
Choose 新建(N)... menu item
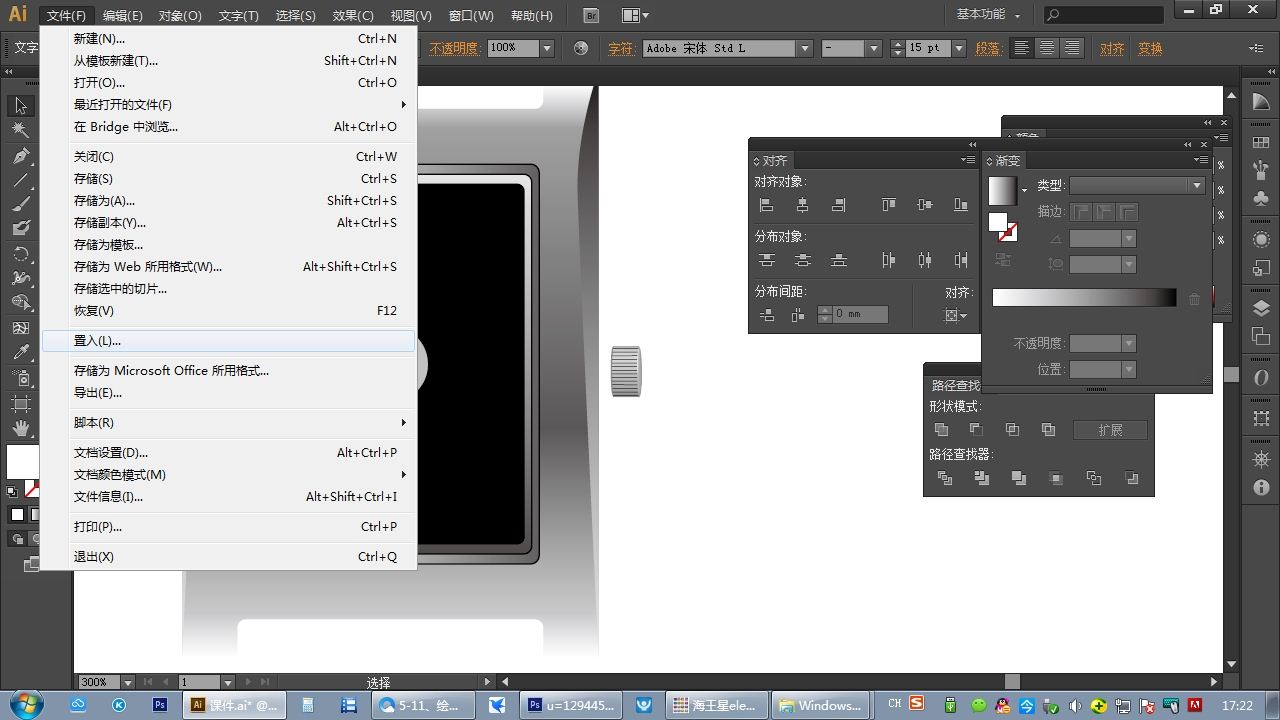pos(228,38)
